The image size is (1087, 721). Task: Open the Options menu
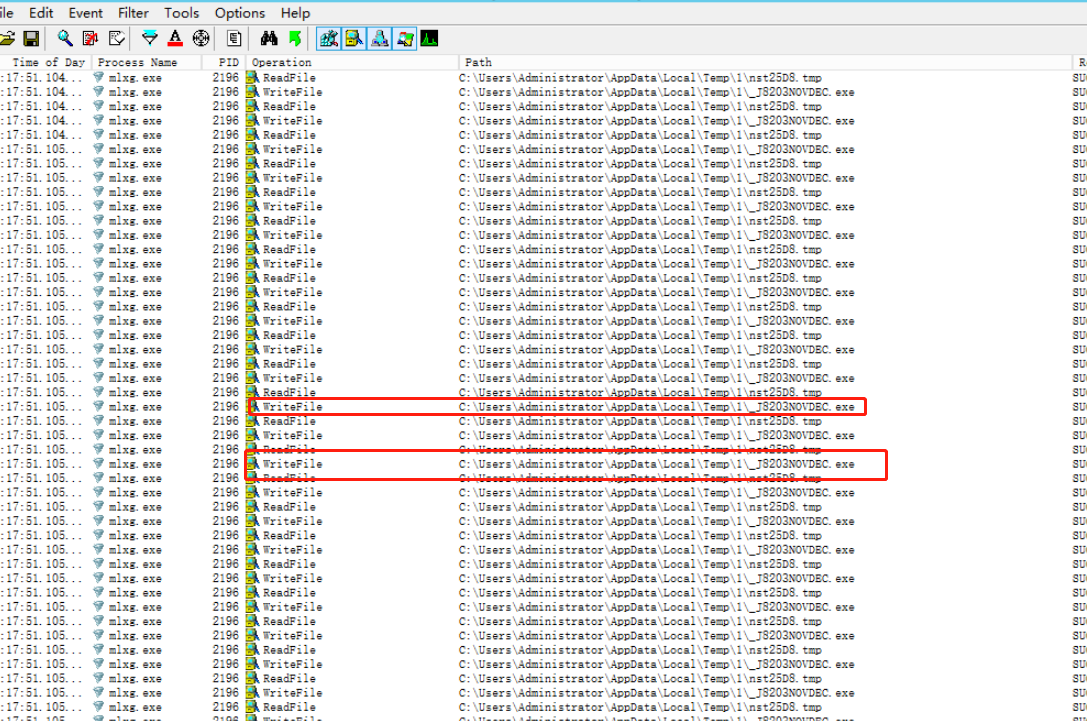(240, 13)
